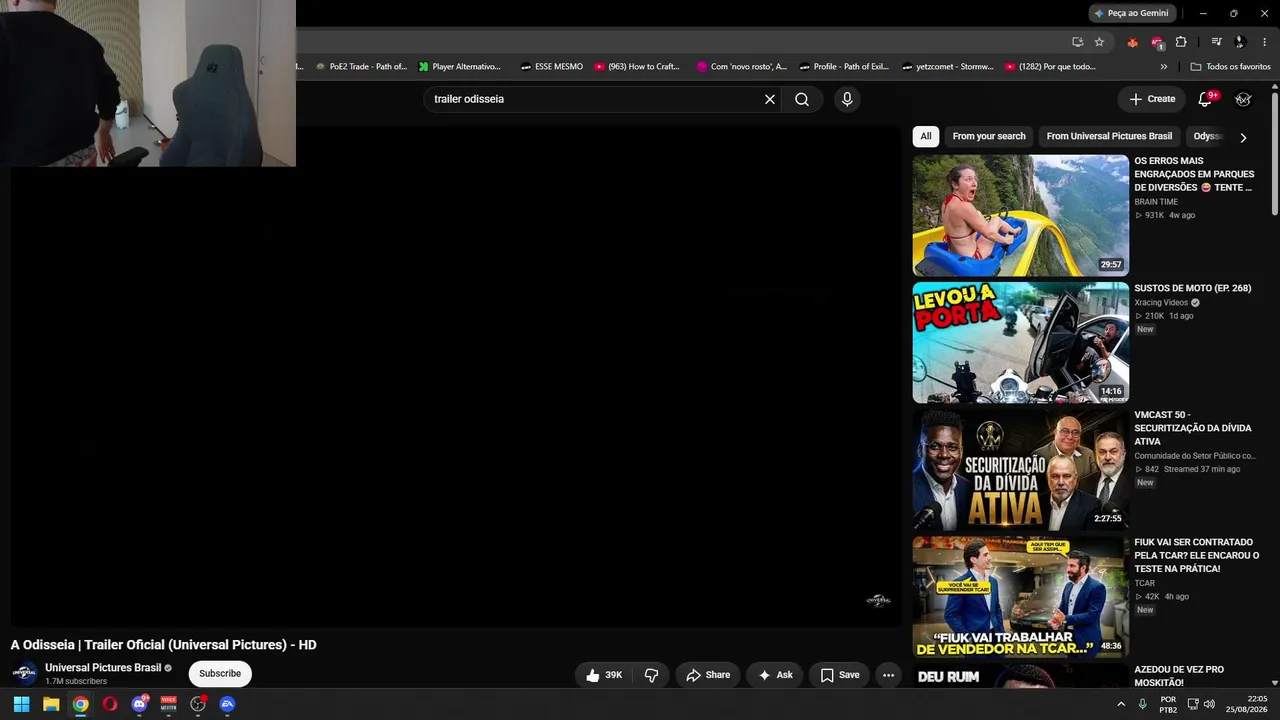Launch Opera from the taskbar
The height and width of the screenshot is (720, 1280).
point(110,704)
